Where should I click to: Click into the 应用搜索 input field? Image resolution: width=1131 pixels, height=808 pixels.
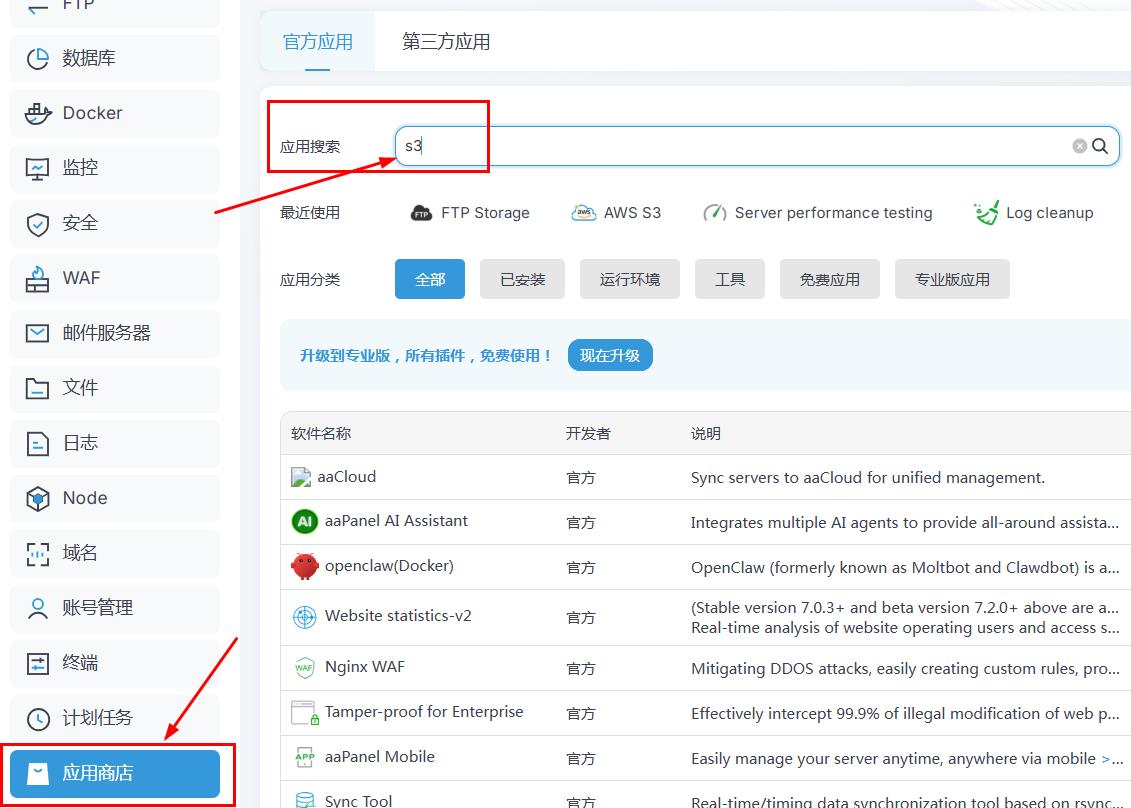pos(730,146)
